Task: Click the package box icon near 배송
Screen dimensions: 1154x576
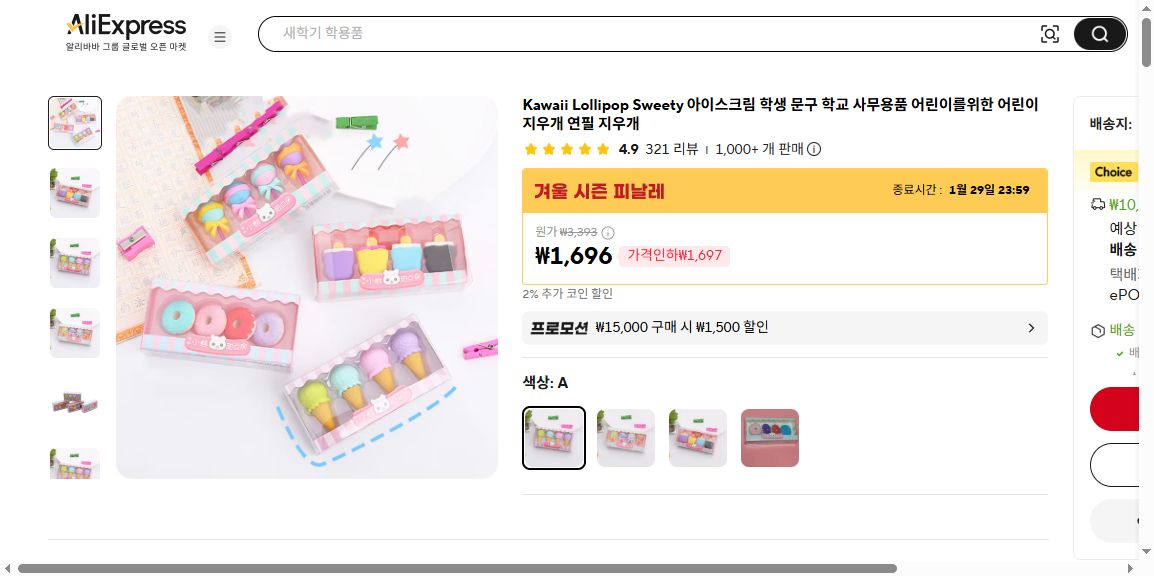Action: (x=1097, y=331)
